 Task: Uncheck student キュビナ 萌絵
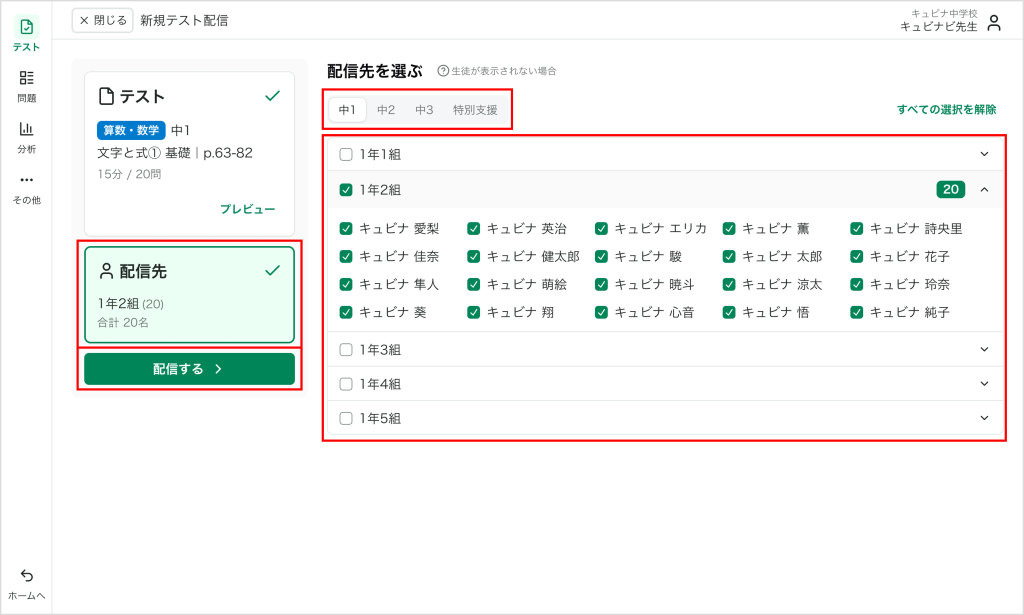(473, 285)
